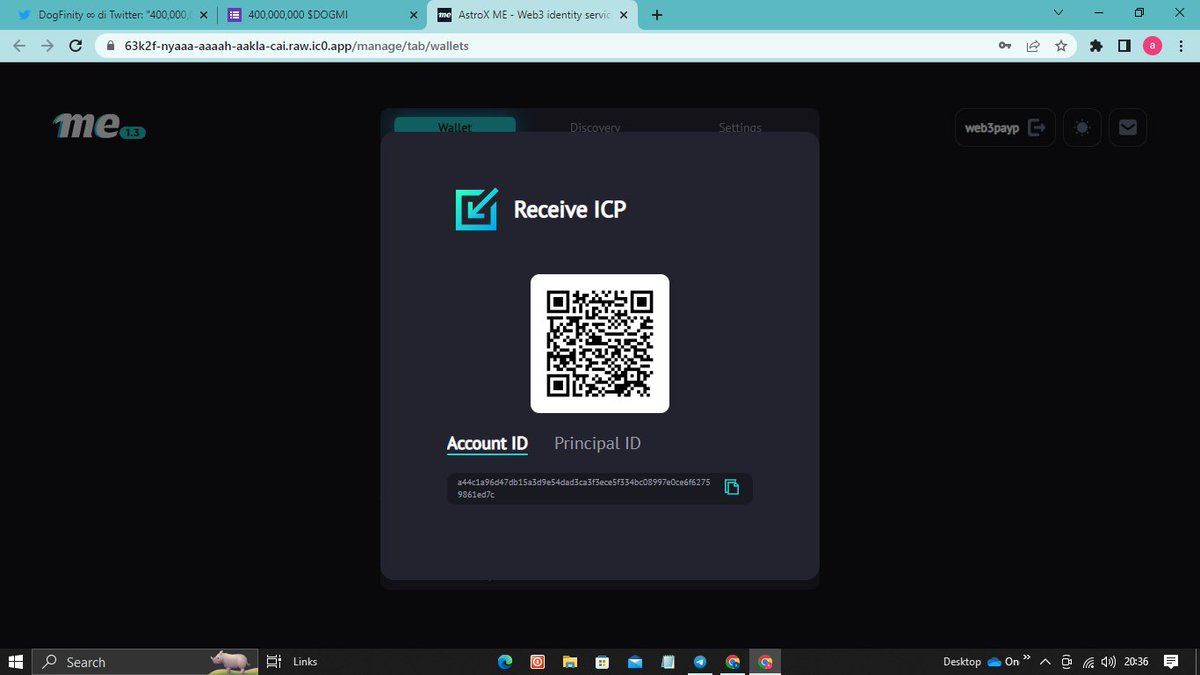This screenshot has height=675, width=1200.
Task: Click the ME logo
Action: pyautogui.click(x=99, y=127)
